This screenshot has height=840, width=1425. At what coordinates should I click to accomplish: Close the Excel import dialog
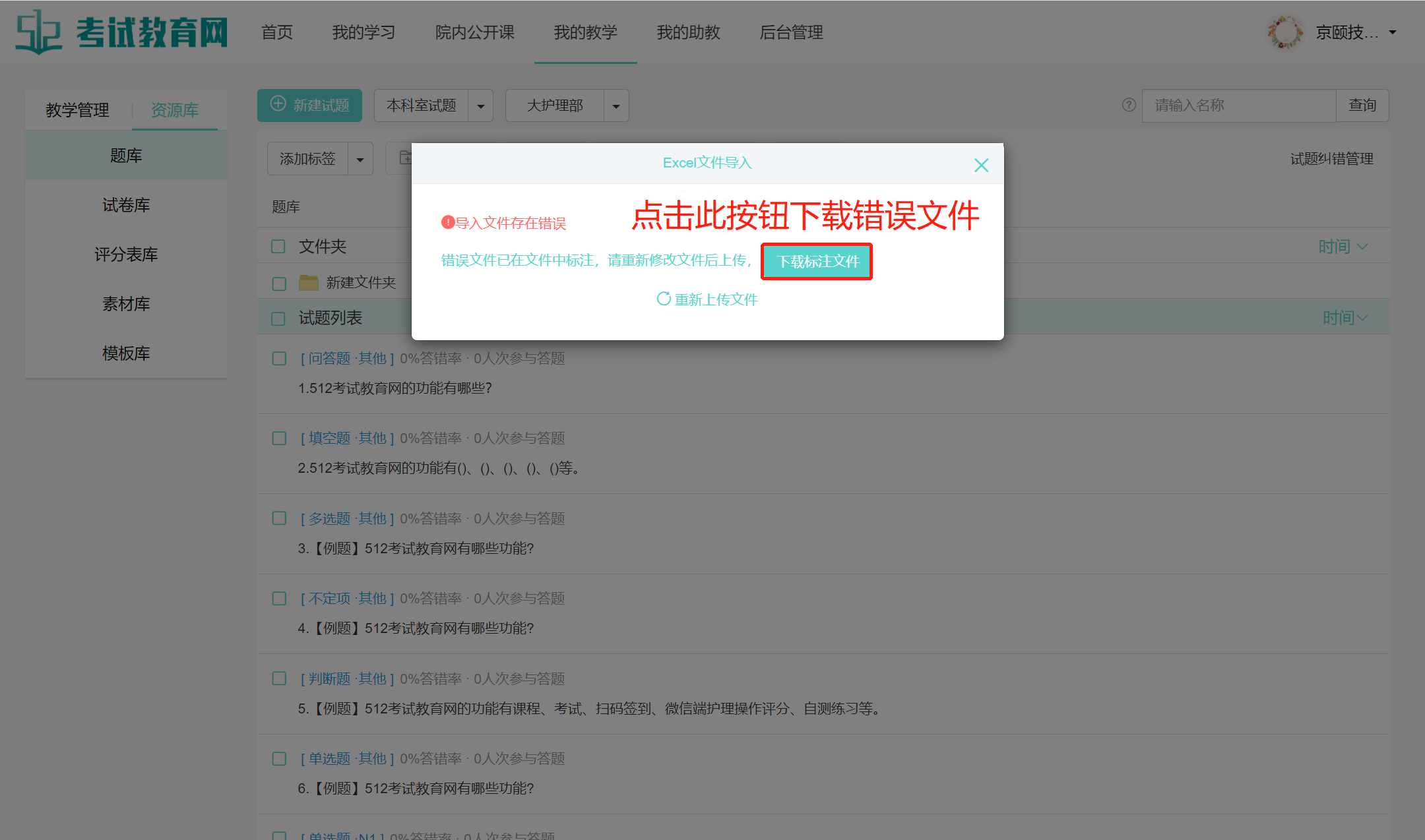[981, 165]
